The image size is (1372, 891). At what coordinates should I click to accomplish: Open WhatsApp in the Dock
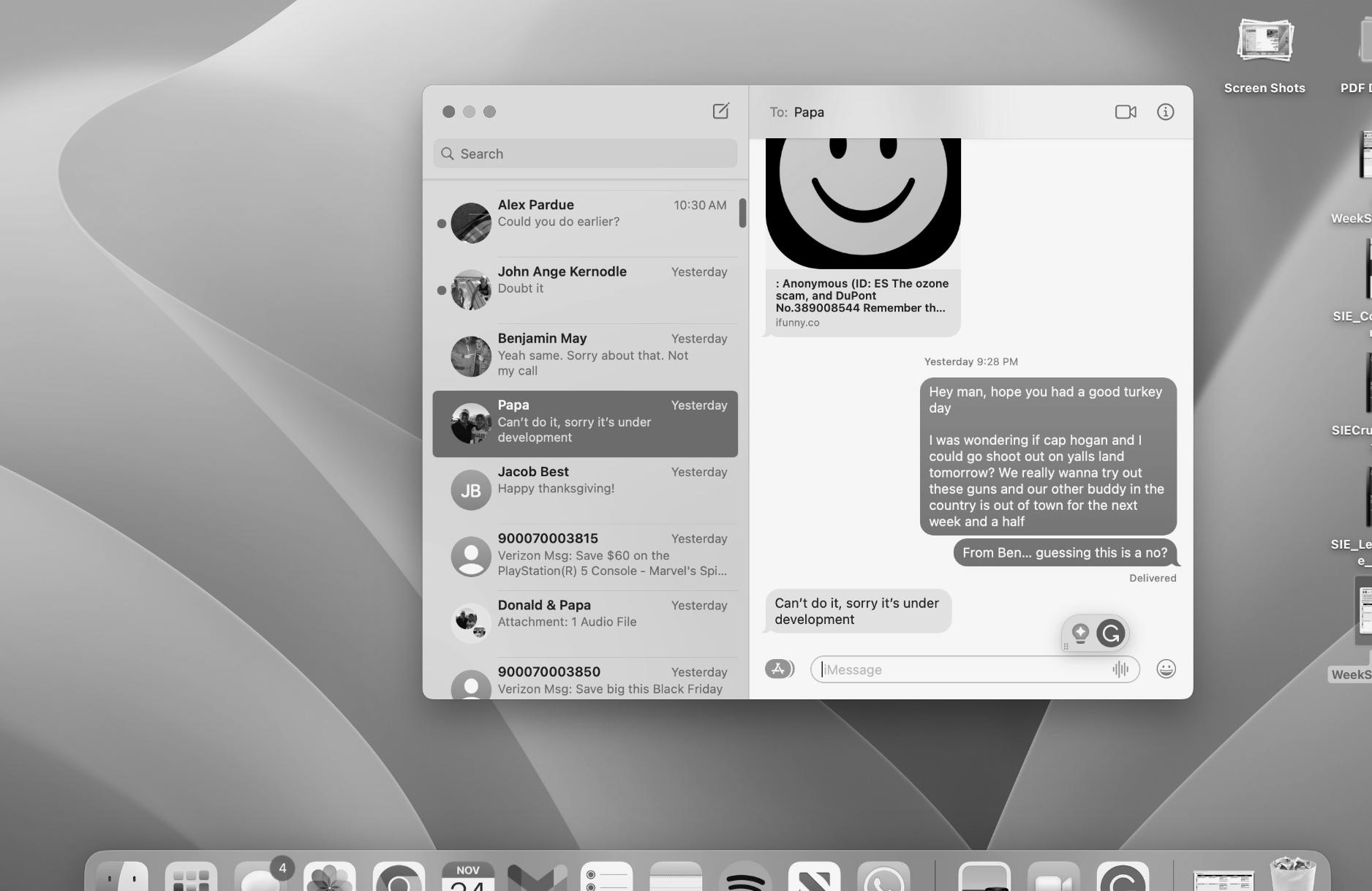tap(883, 876)
